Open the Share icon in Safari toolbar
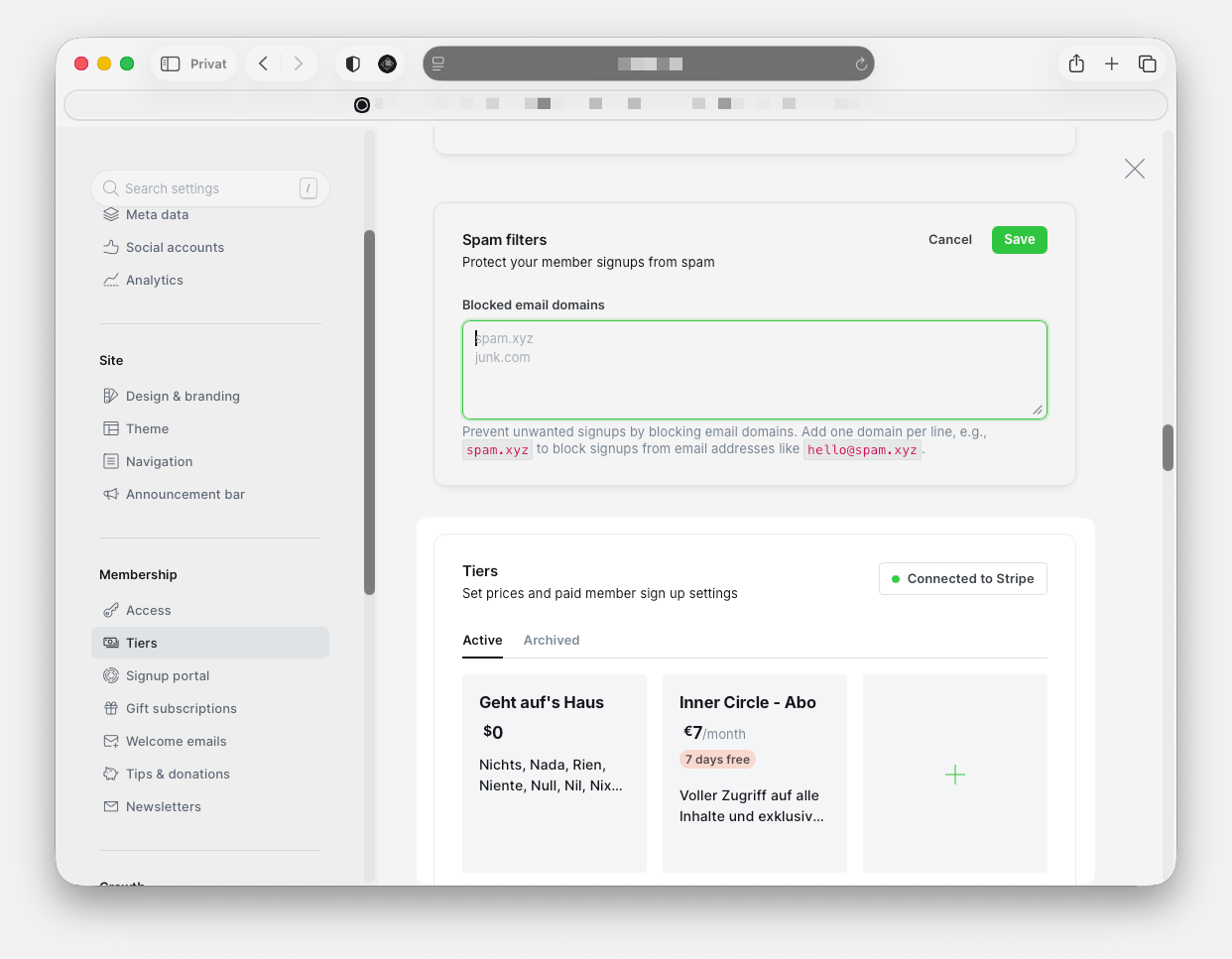 pyautogui.click(x=1076, y=63)
